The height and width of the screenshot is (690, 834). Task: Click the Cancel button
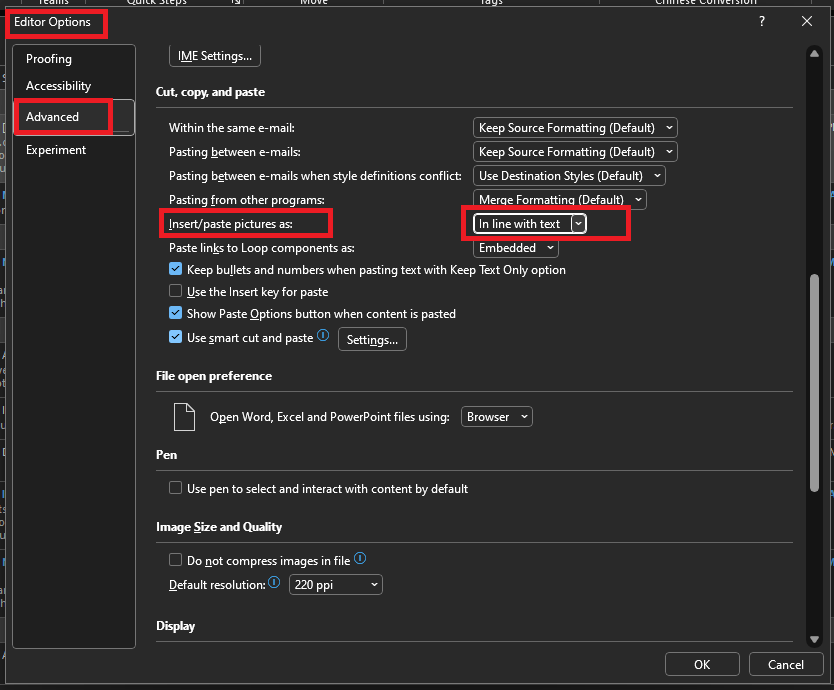[x=786, y=664]
